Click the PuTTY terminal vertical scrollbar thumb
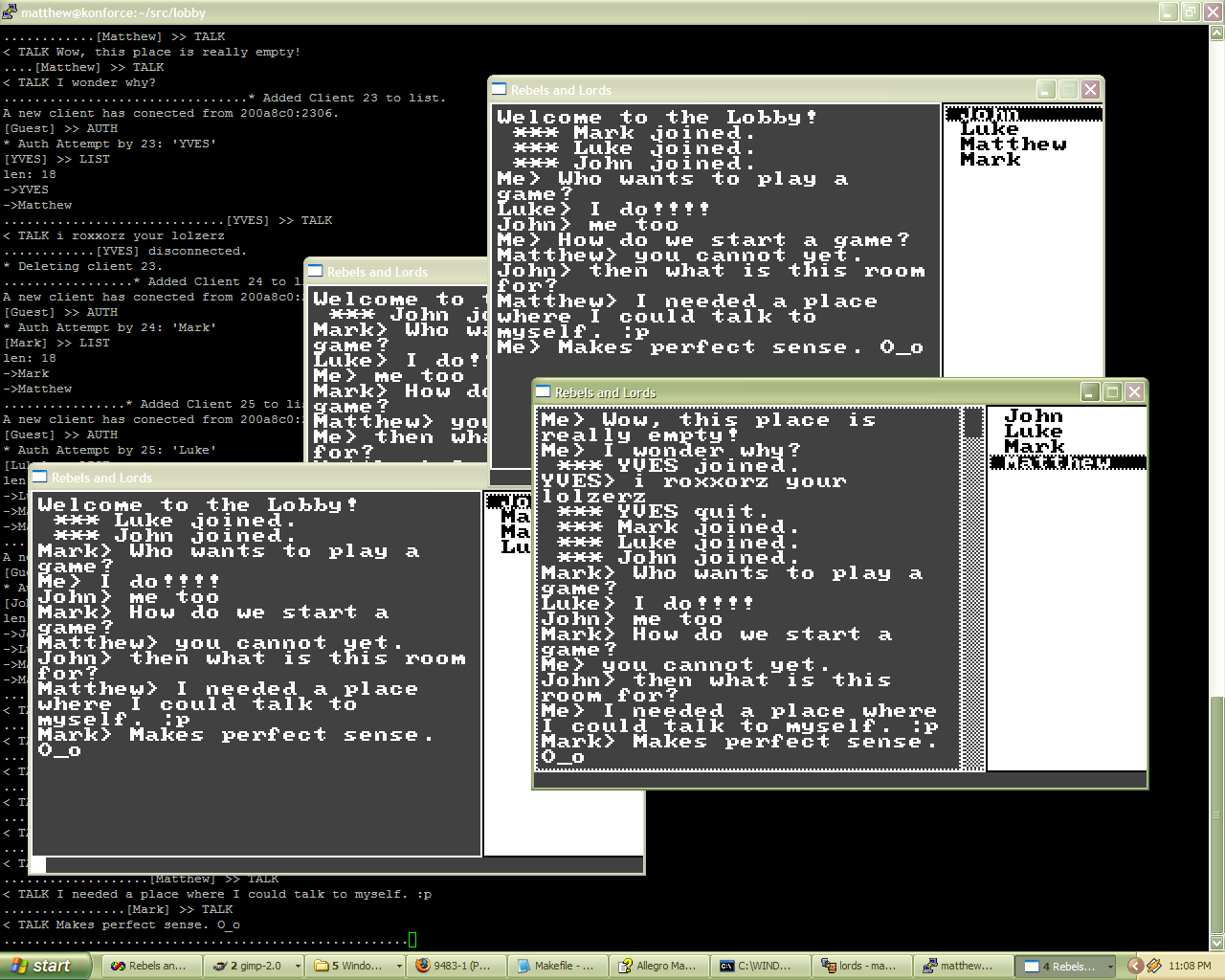 [1217, 817]
